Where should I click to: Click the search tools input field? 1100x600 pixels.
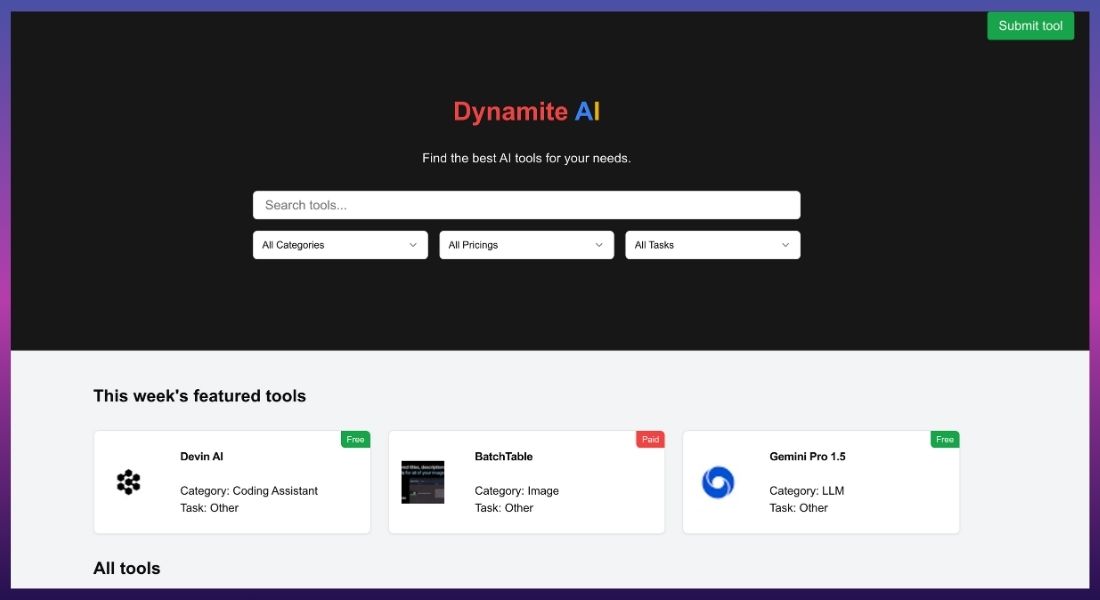tap(526, 204)
